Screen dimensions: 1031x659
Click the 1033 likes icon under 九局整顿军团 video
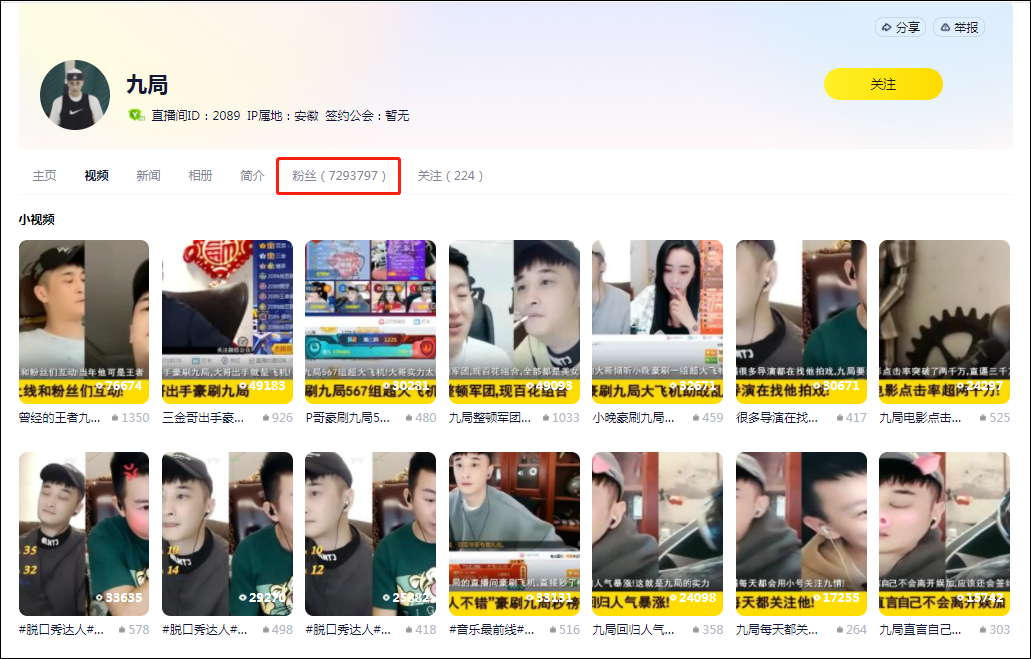(546, 418)
